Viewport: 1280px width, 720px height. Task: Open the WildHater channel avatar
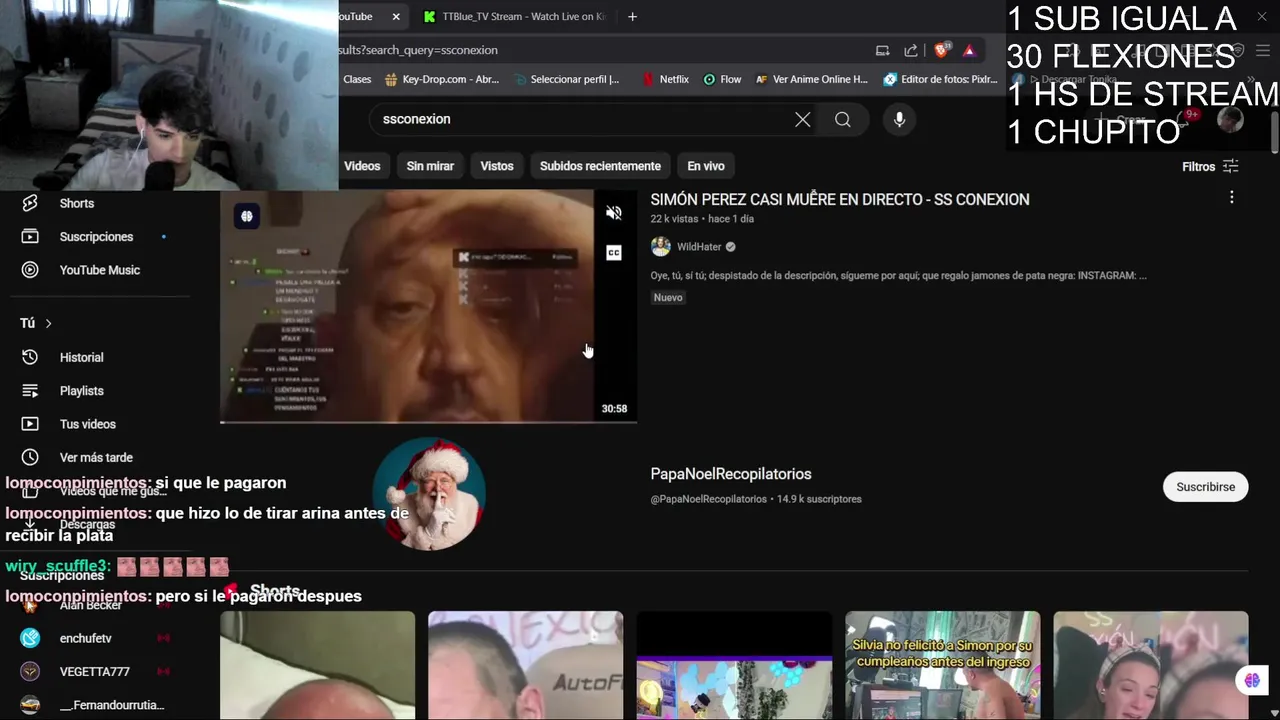[660, 247]
